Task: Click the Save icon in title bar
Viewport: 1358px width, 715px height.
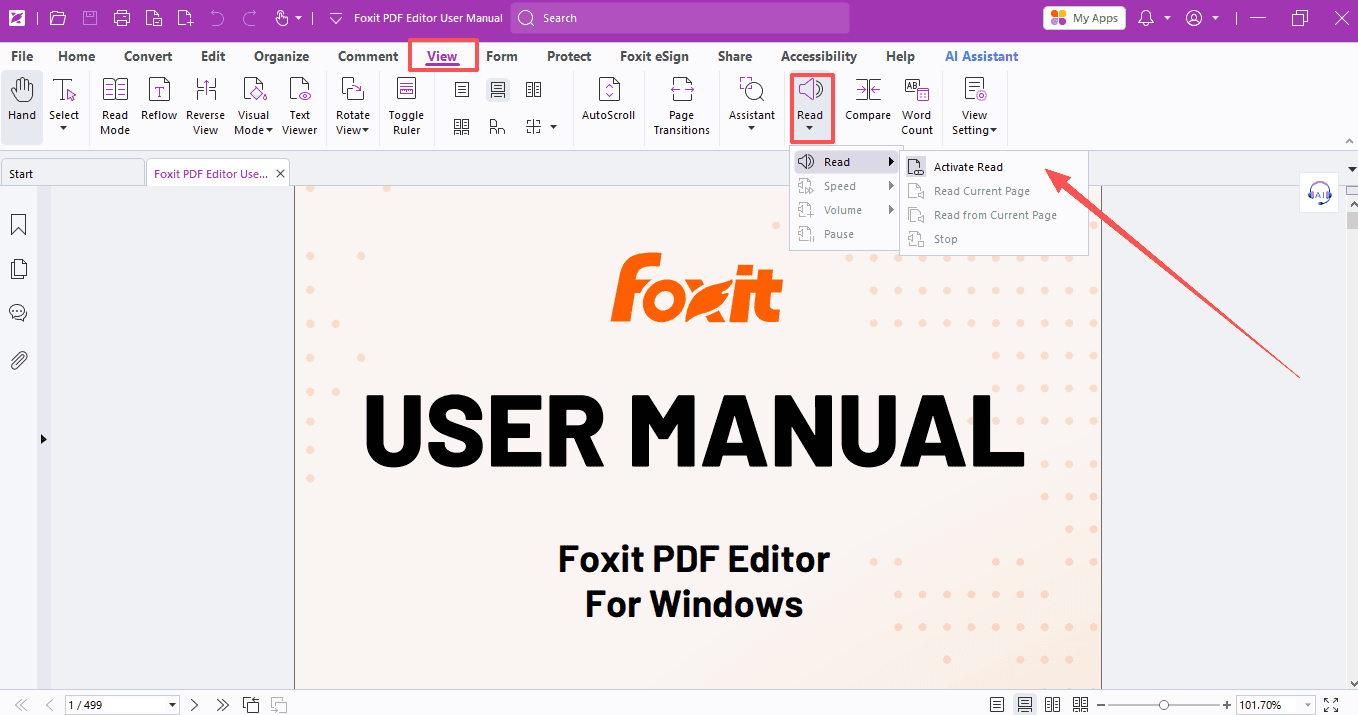Action: tap(90, 18)
